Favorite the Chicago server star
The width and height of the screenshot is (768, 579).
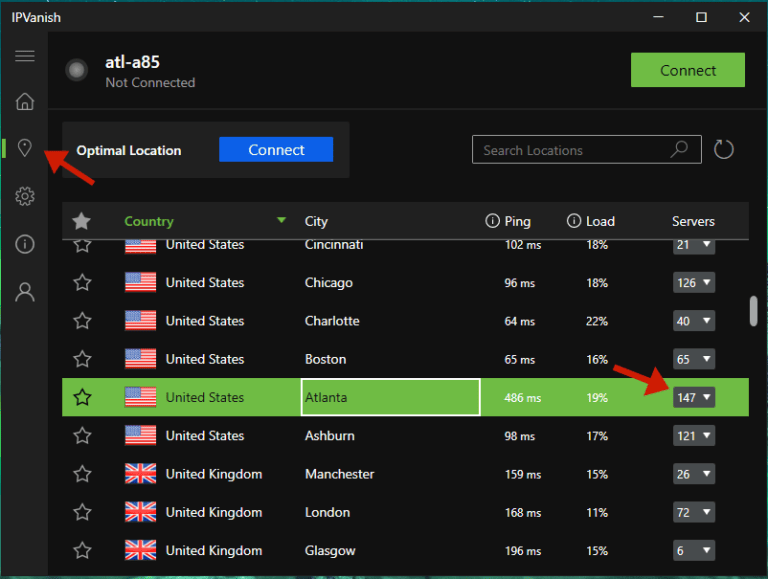(82, 283)
